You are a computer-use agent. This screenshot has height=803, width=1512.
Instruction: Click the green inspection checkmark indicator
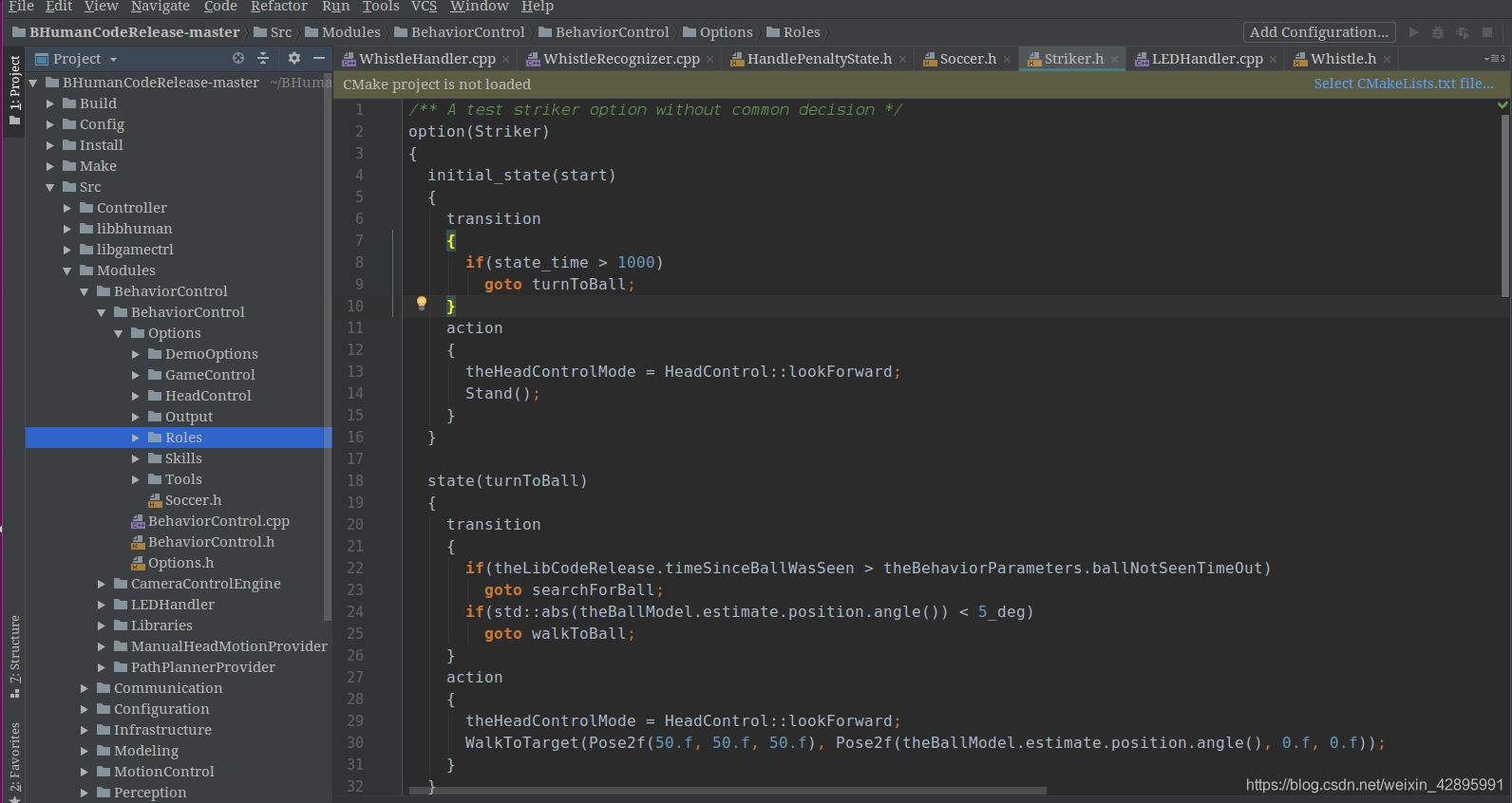pos(1503,105)
